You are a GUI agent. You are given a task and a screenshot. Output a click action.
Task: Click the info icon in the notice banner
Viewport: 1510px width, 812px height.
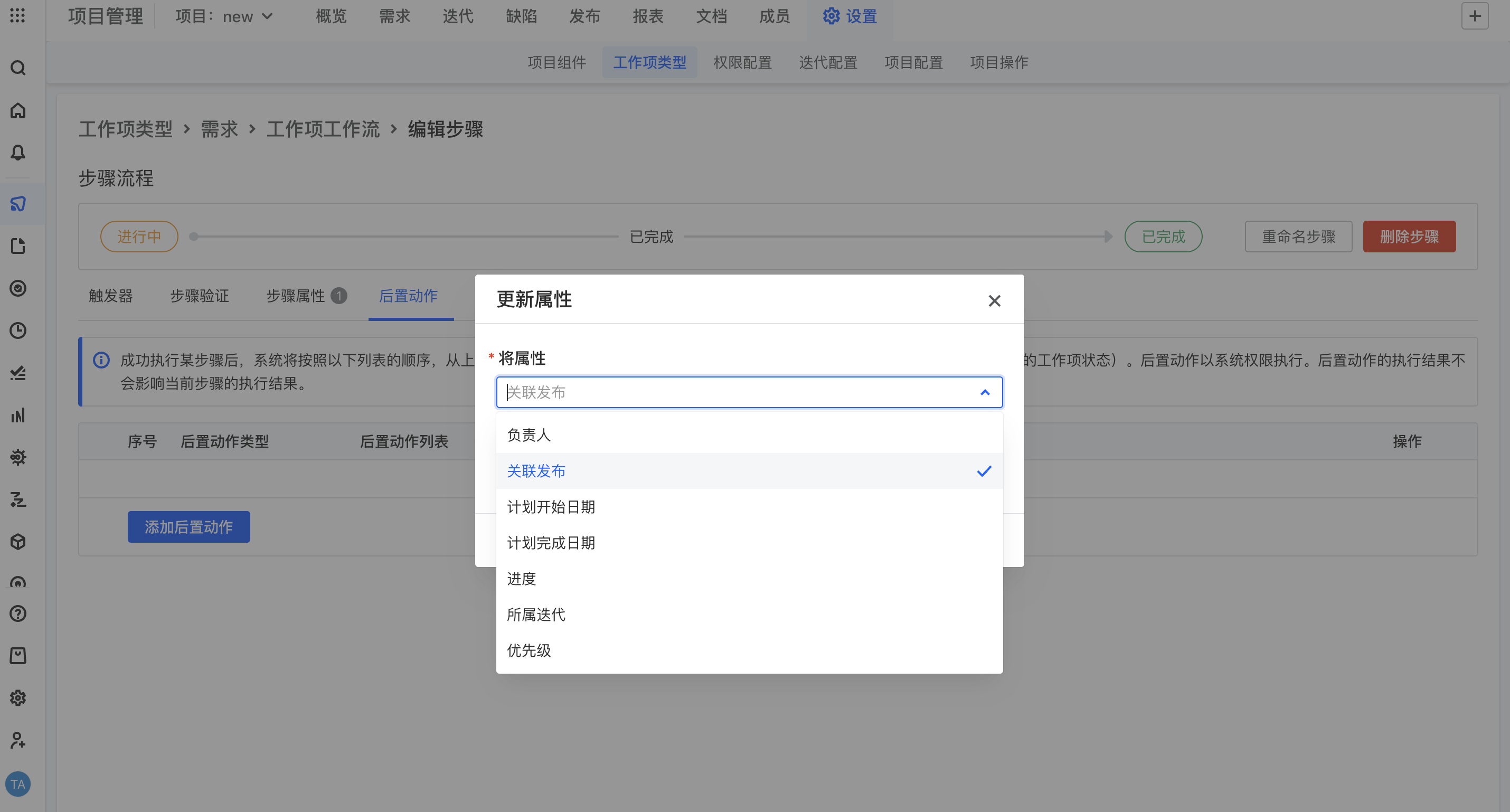point(101,360)
